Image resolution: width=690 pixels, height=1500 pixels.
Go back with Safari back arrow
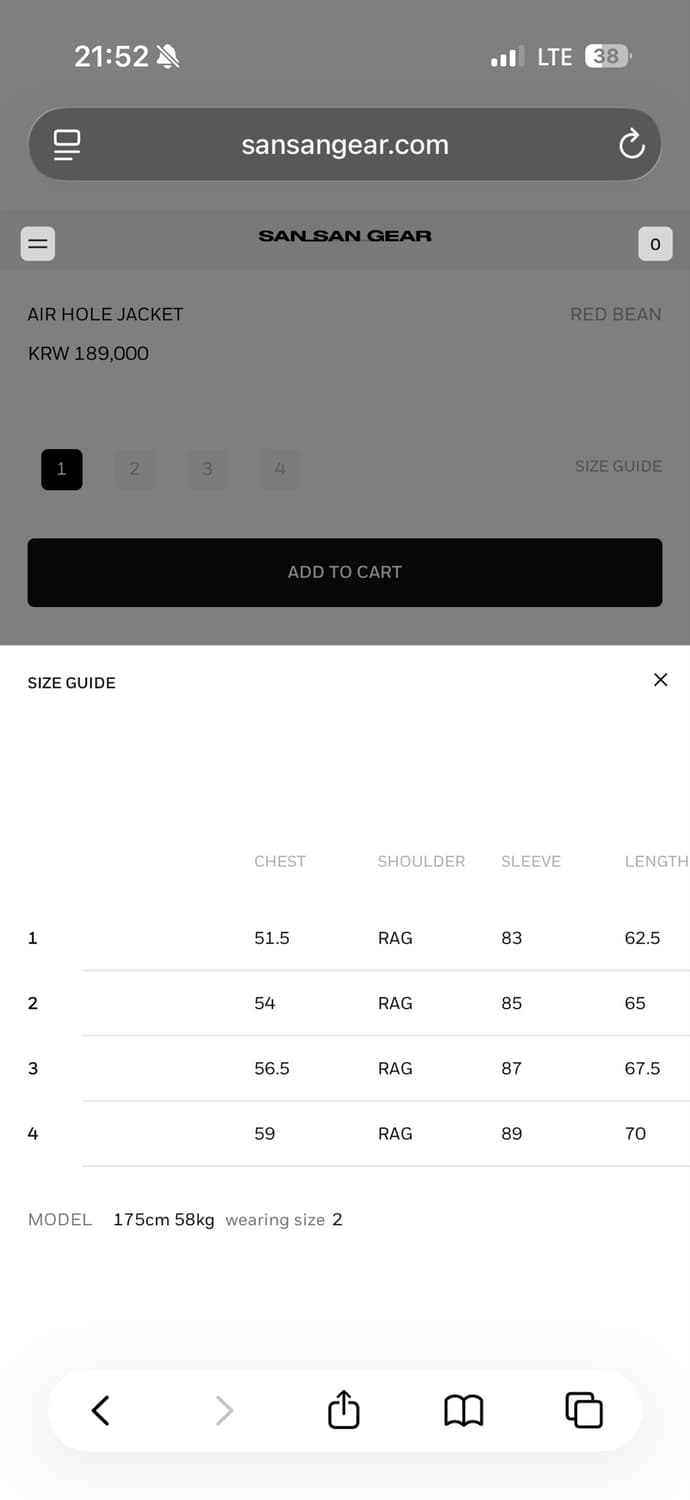pos(100,1410)
